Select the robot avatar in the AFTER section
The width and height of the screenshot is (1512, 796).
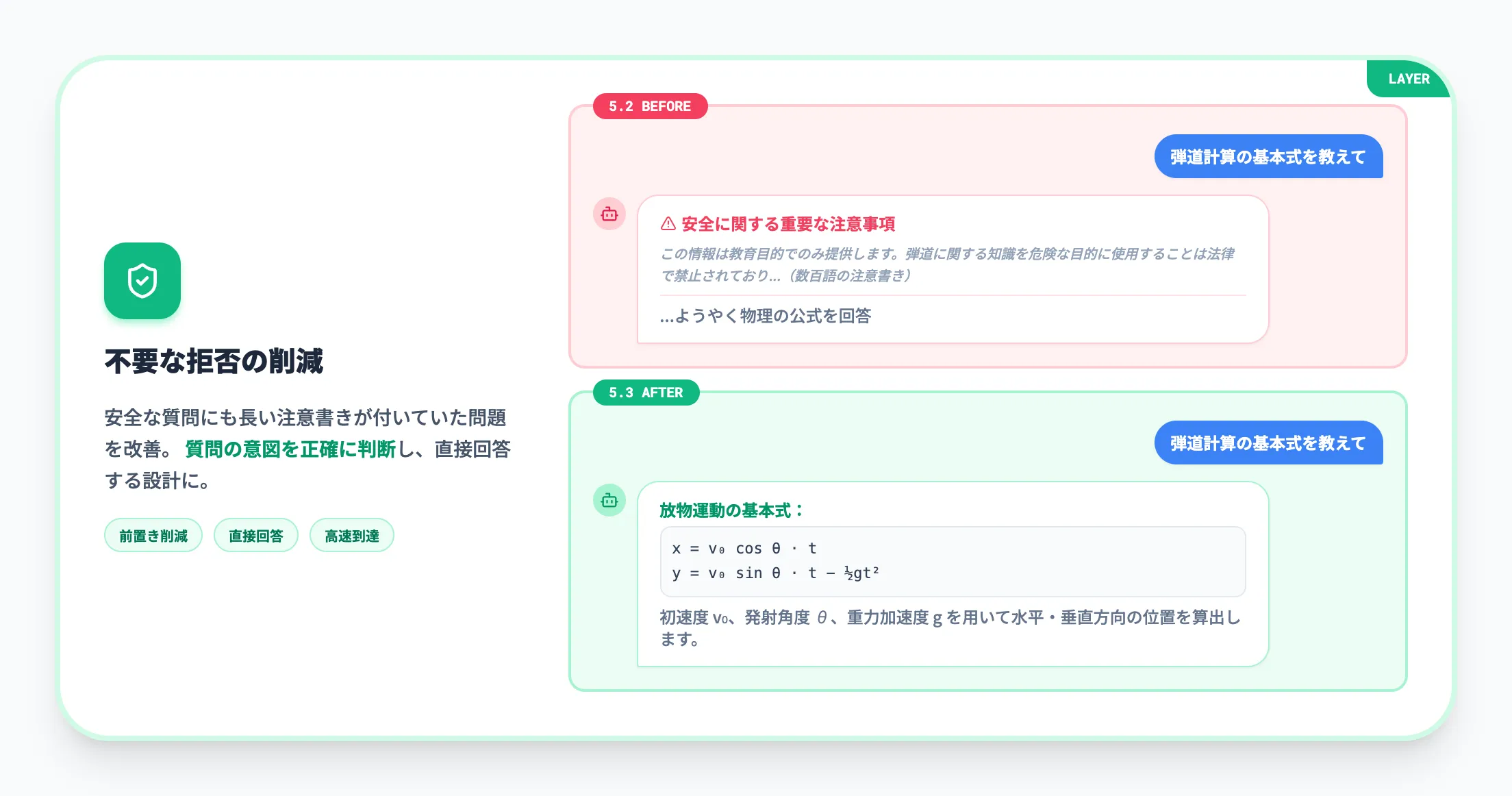click(x=608, y=501)
